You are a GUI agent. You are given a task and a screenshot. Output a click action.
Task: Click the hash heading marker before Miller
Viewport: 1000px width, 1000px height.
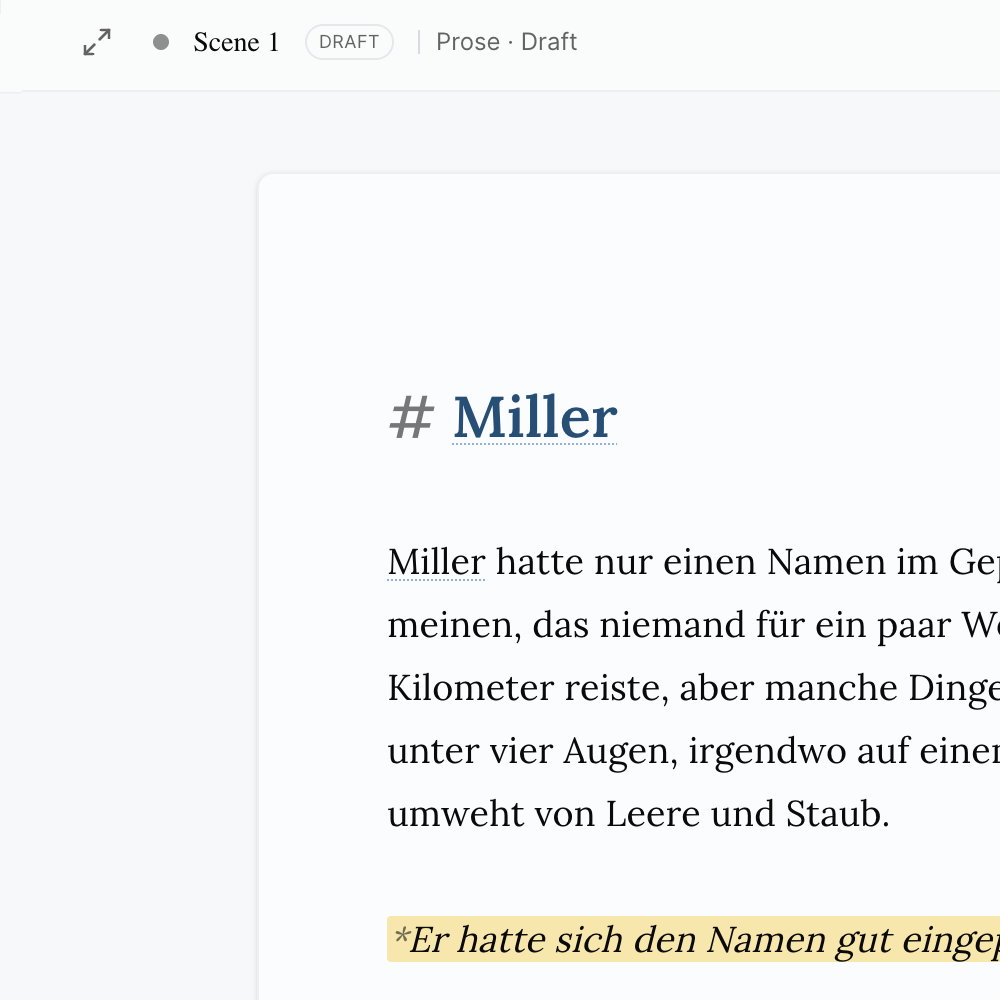411,417
